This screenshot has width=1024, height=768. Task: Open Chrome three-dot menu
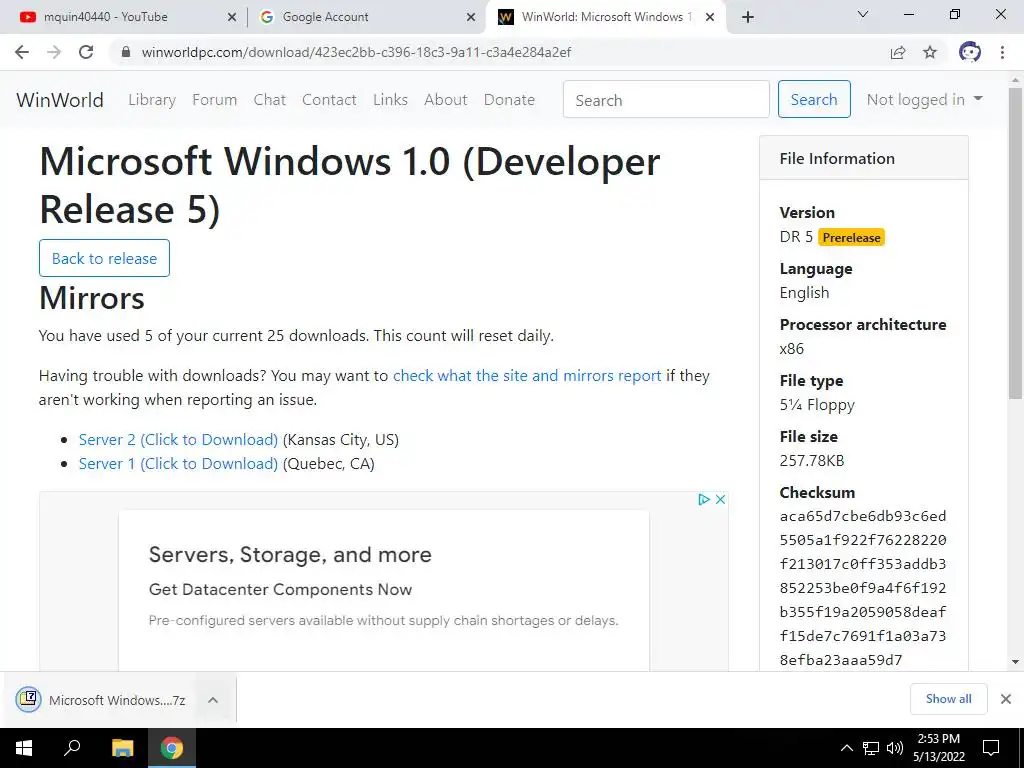tap(1002, 52)
